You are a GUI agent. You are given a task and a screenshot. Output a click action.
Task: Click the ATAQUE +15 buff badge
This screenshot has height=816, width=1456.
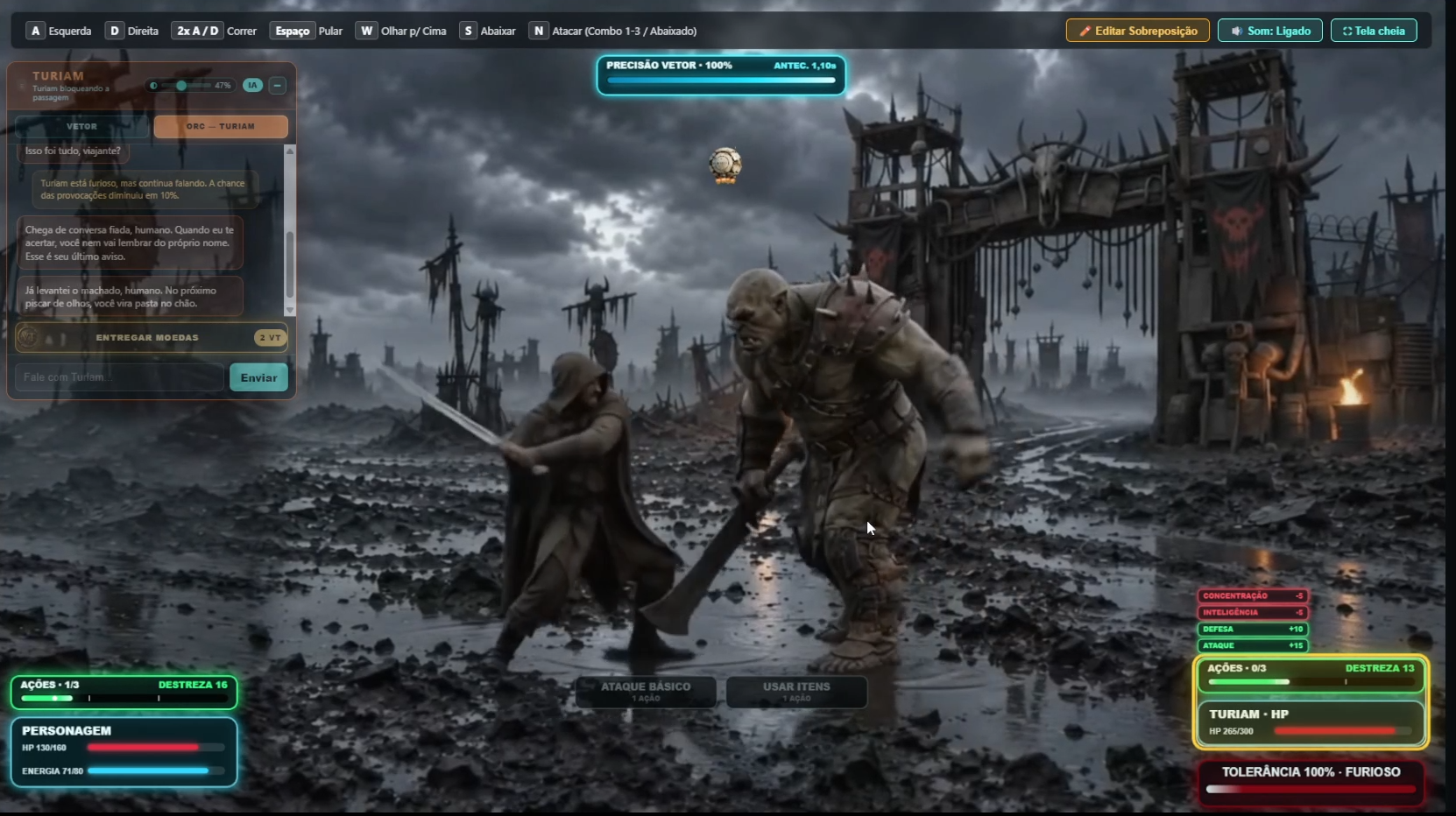point(1253,645)
